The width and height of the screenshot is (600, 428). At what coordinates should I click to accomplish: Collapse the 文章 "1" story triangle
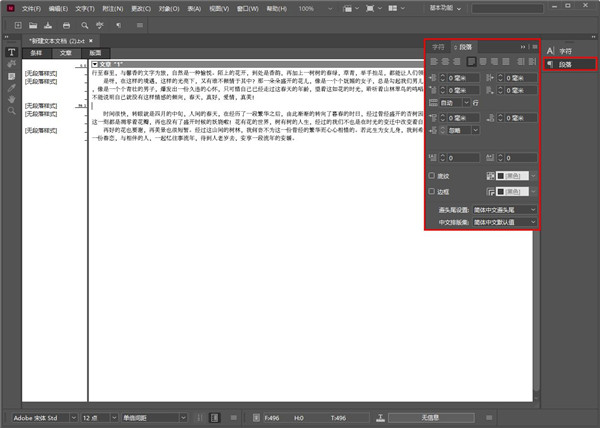[94, 64]
